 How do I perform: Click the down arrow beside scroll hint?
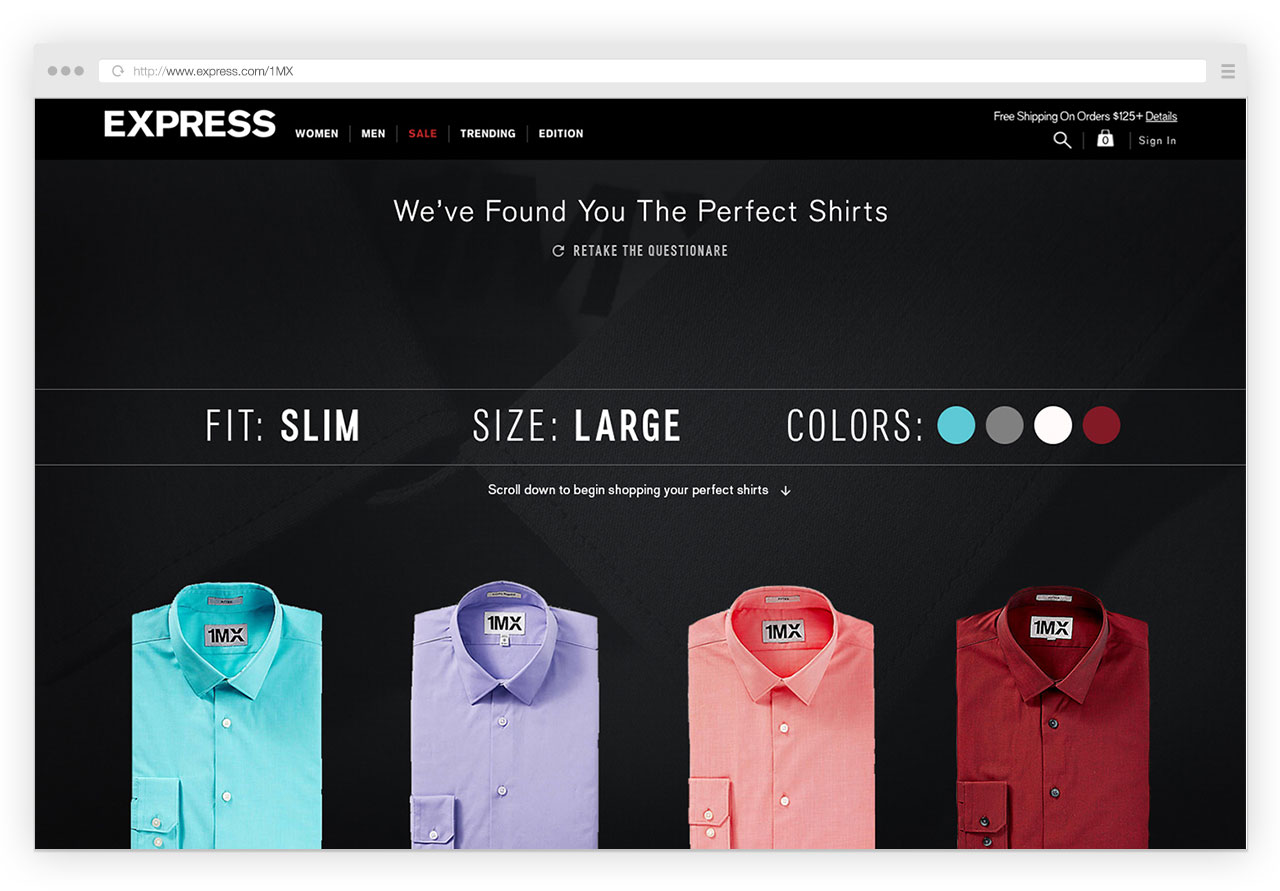point(786,491)
